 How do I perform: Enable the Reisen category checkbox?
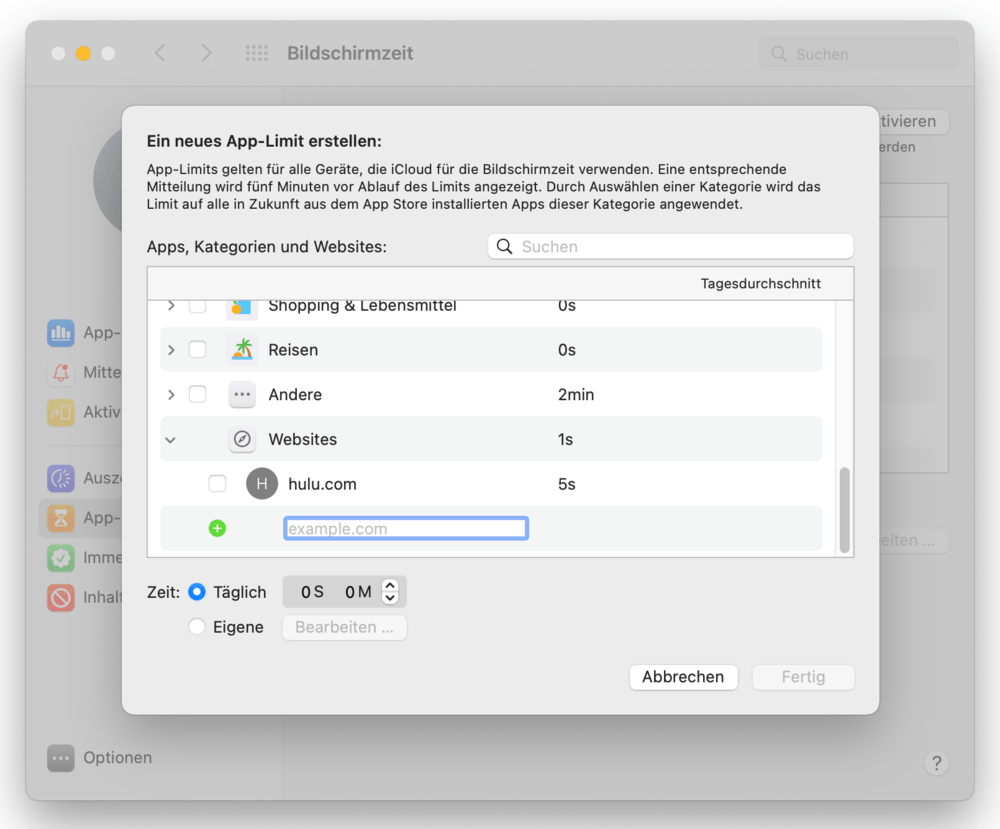click(198, 350)
